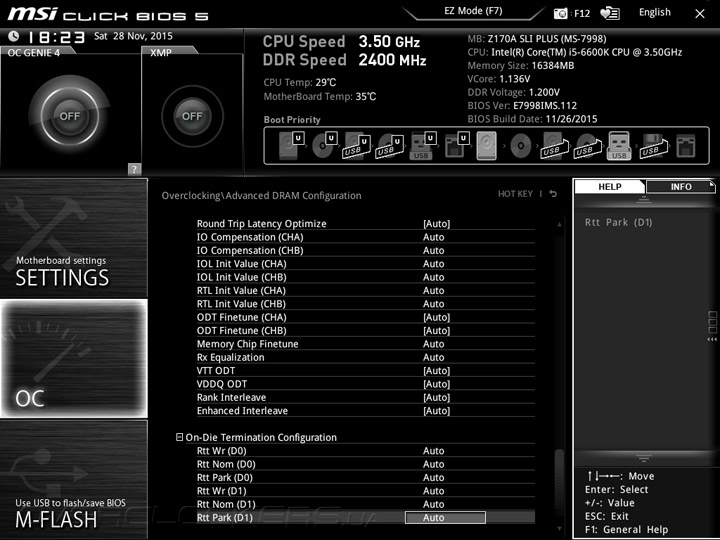This screenshot has width=720, height=540.
Task: Open OC Genie question mark help
Action: tap(134, 169)
